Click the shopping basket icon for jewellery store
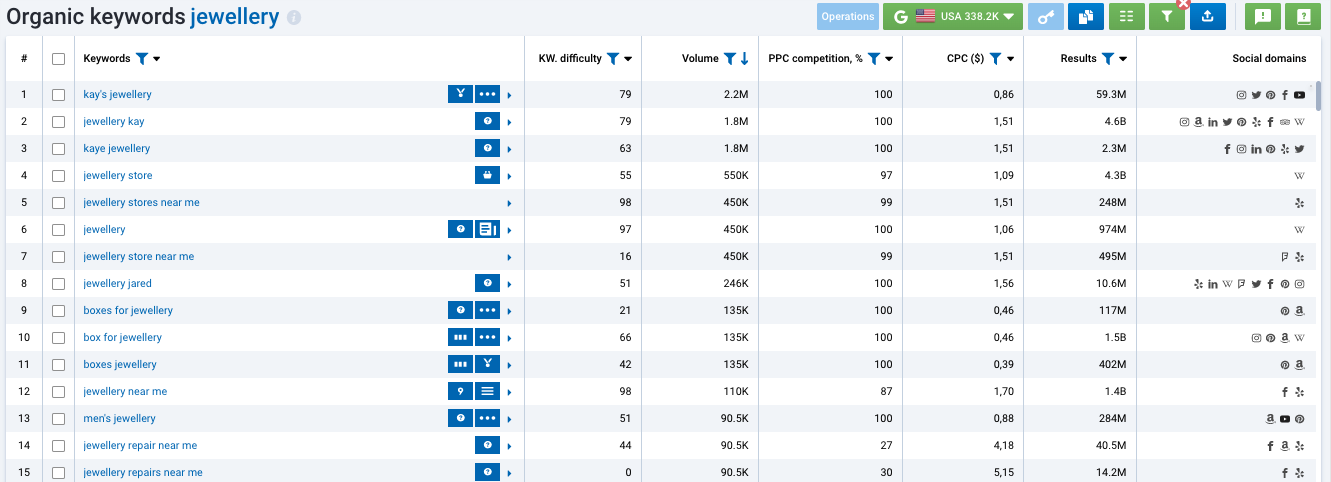Viewport: 1331px width, 482px height. coord(487,175)
